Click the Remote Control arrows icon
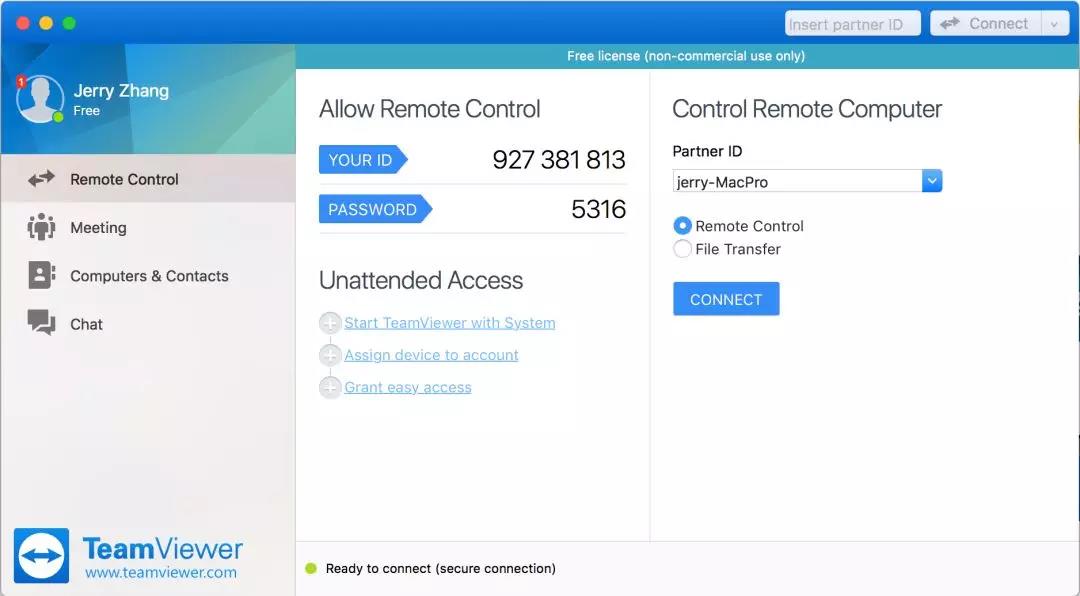Screen dimensions: 1080x596 coord(41,179)
